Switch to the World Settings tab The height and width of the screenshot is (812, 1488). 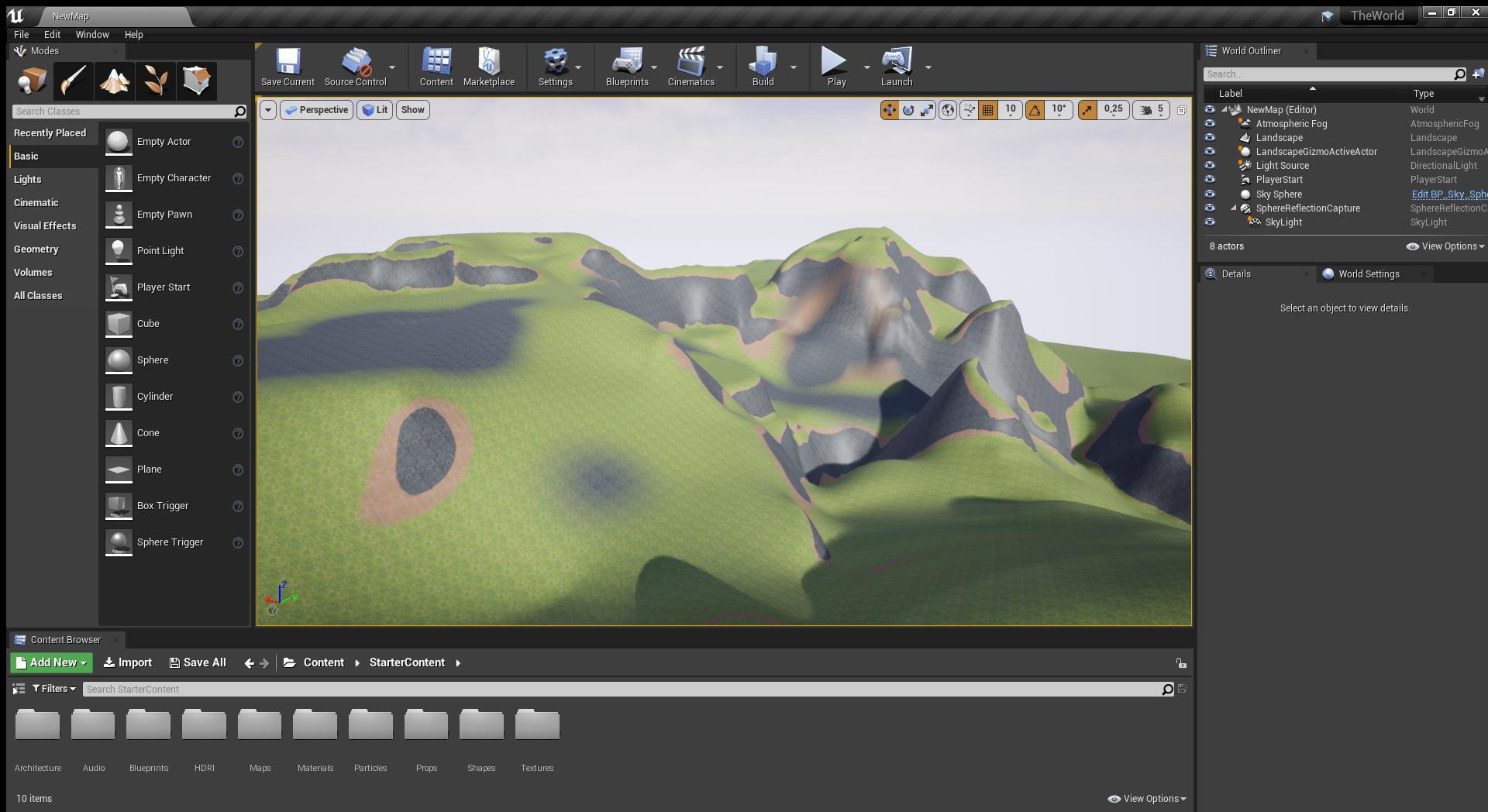click(1369, 274)
